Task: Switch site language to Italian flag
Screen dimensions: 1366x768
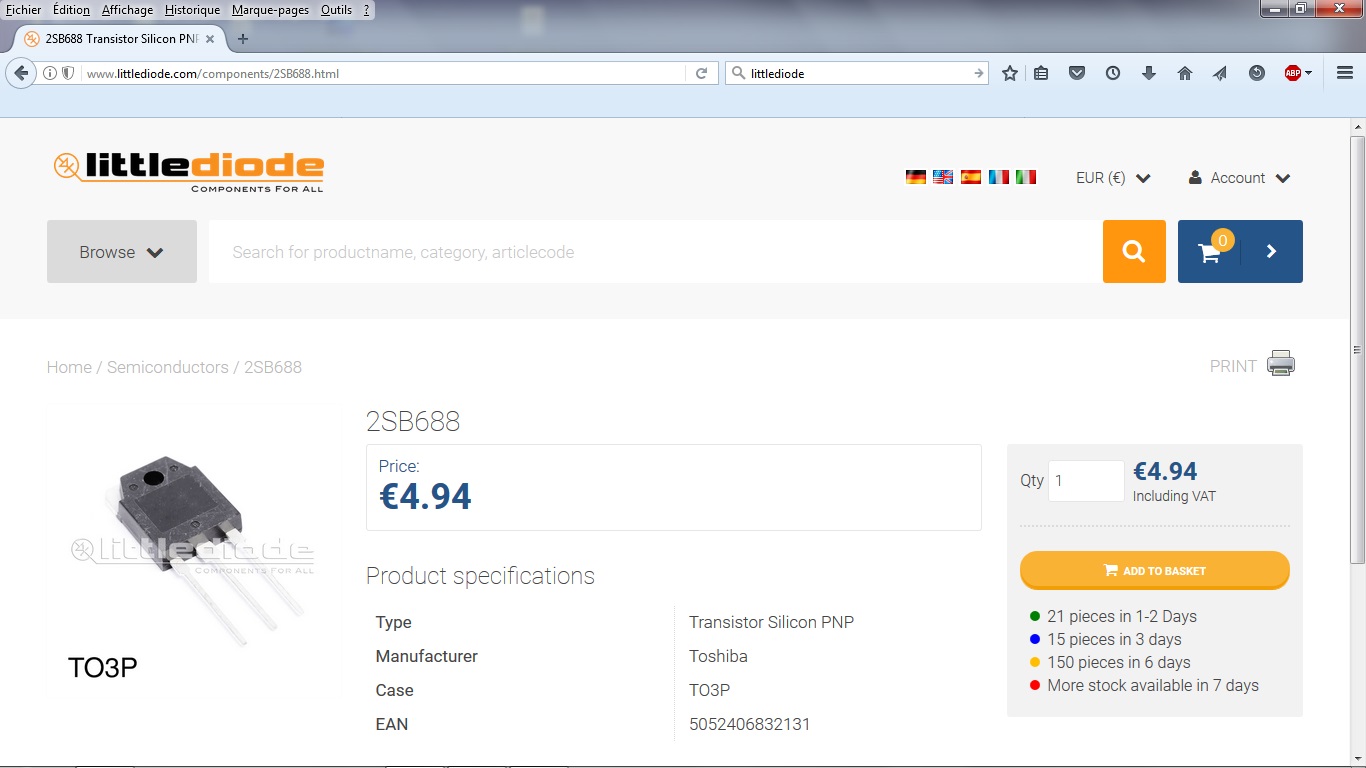Action: coord(1026,177)
